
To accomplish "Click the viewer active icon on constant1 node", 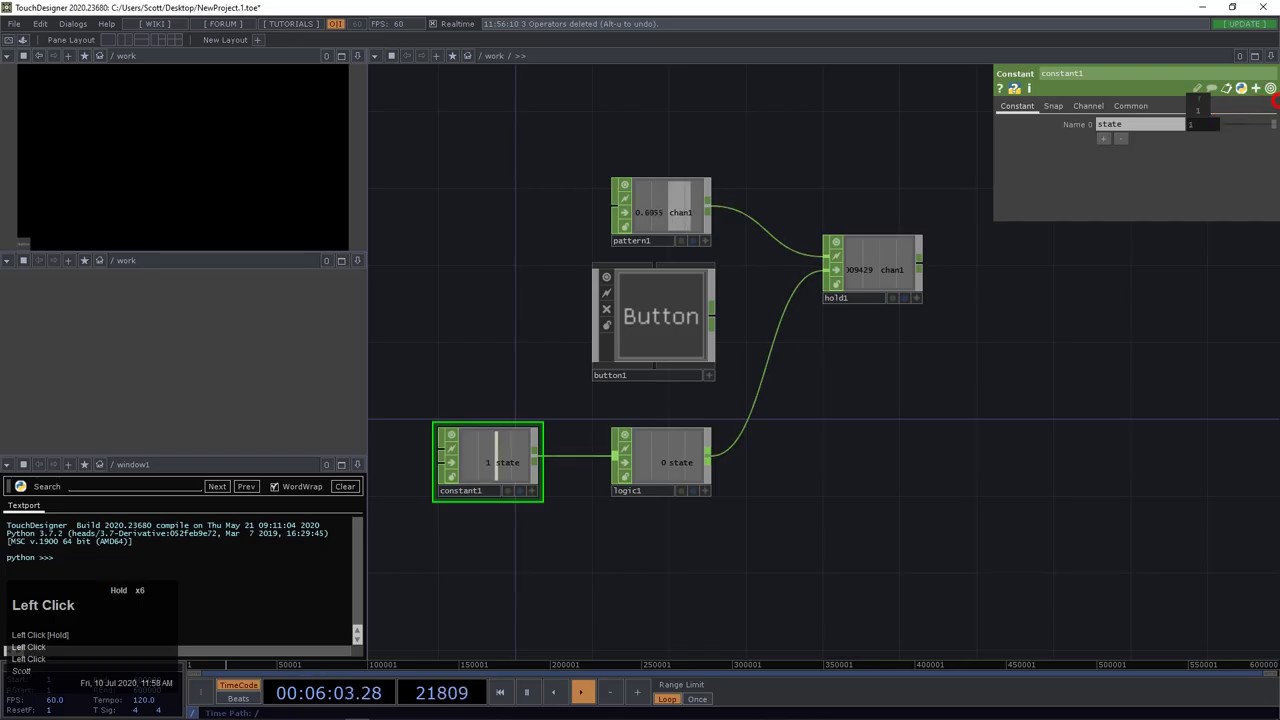I will (451, 435).
